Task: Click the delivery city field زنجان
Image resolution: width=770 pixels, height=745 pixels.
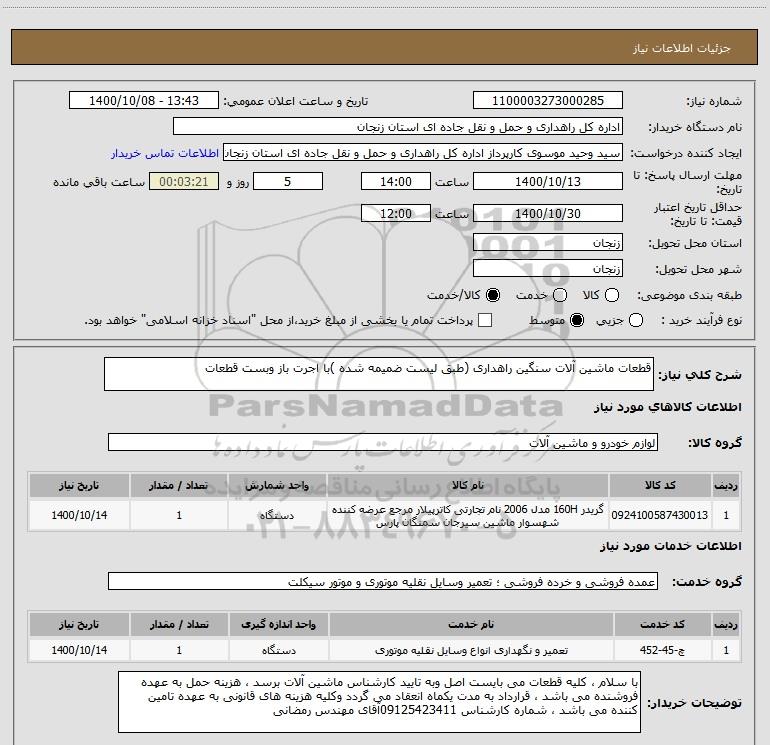Action: pyautogui.click(x=548, y=269)
